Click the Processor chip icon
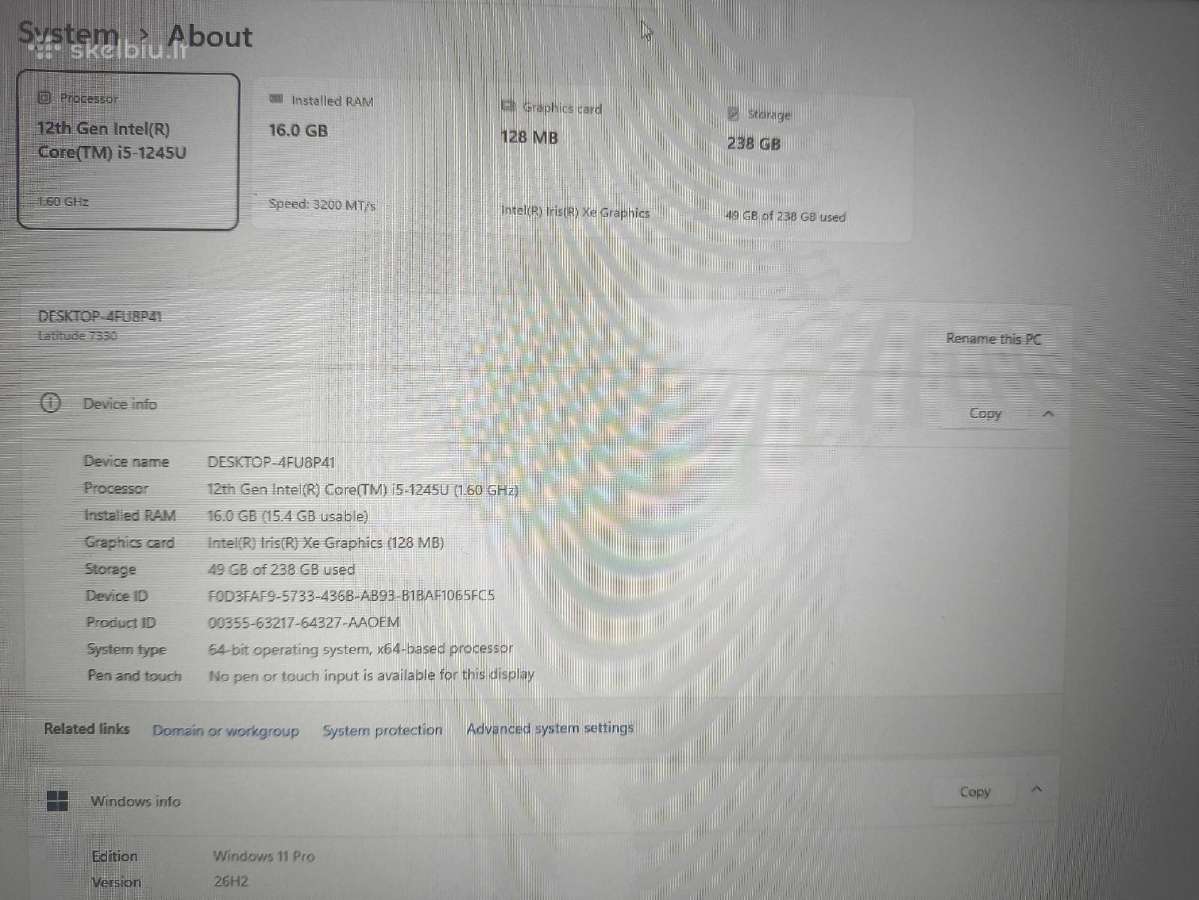Screen dimensions: 1199x900 (x=44, y=97)
